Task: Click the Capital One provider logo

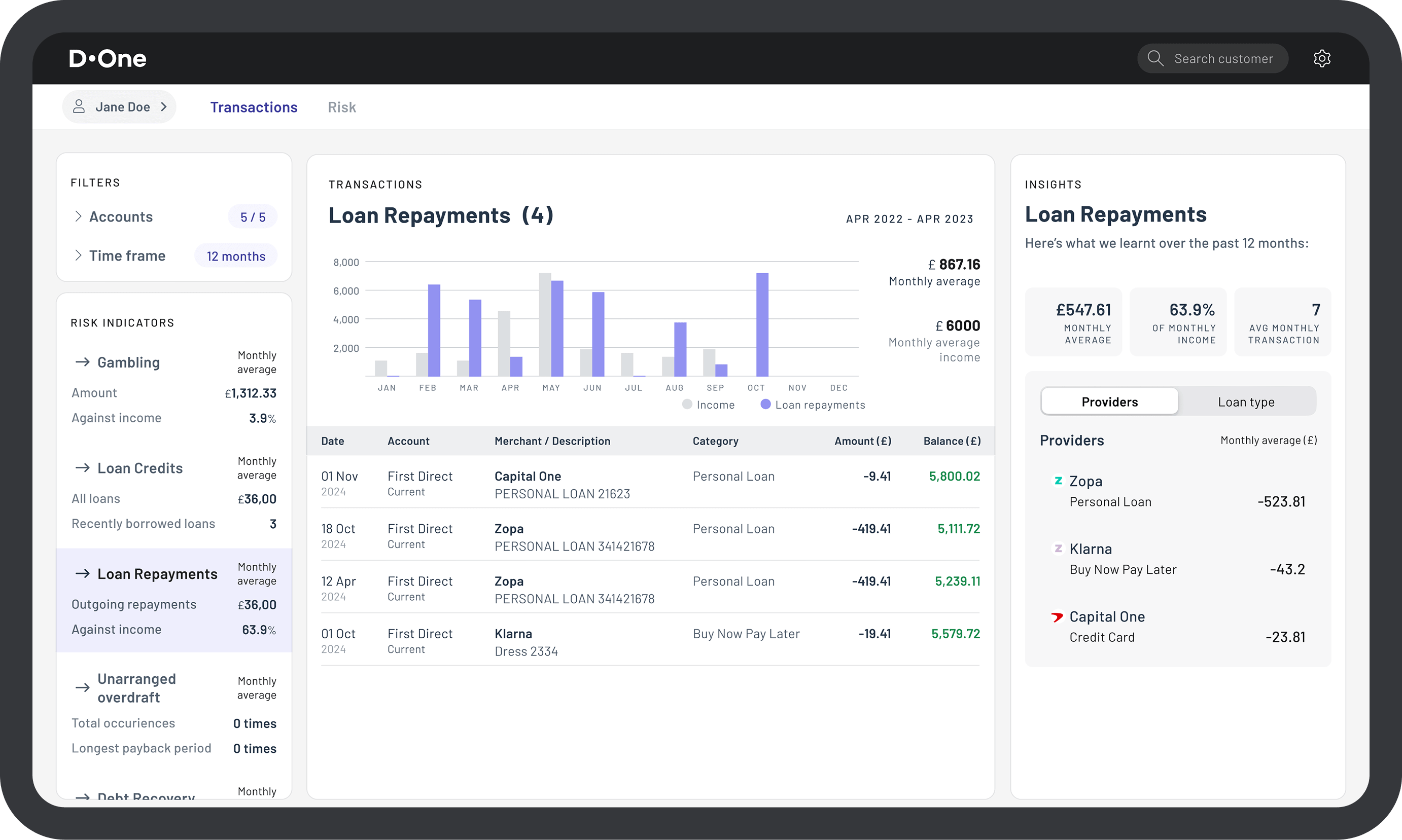Action: coord(1057,616)
